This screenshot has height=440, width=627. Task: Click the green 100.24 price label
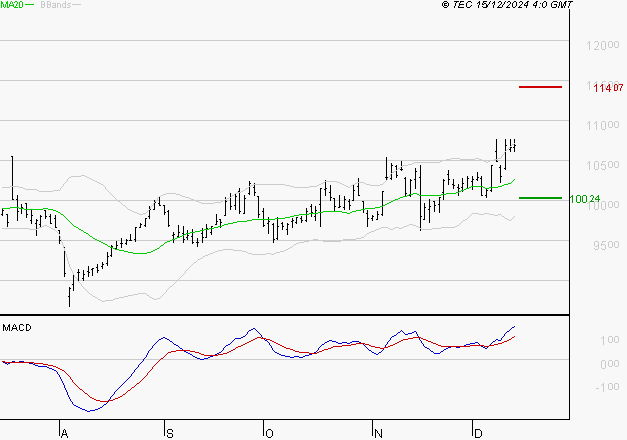pyautogui.click(x=585, y=199)
